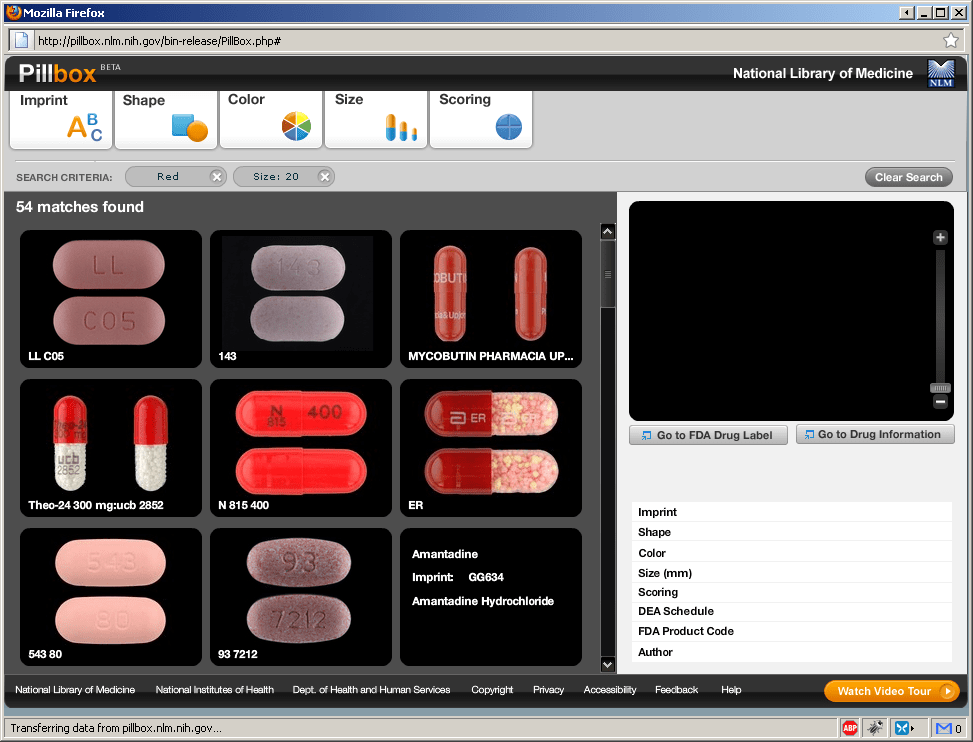Click Go to FDA Drug Label button

(708, 435)
